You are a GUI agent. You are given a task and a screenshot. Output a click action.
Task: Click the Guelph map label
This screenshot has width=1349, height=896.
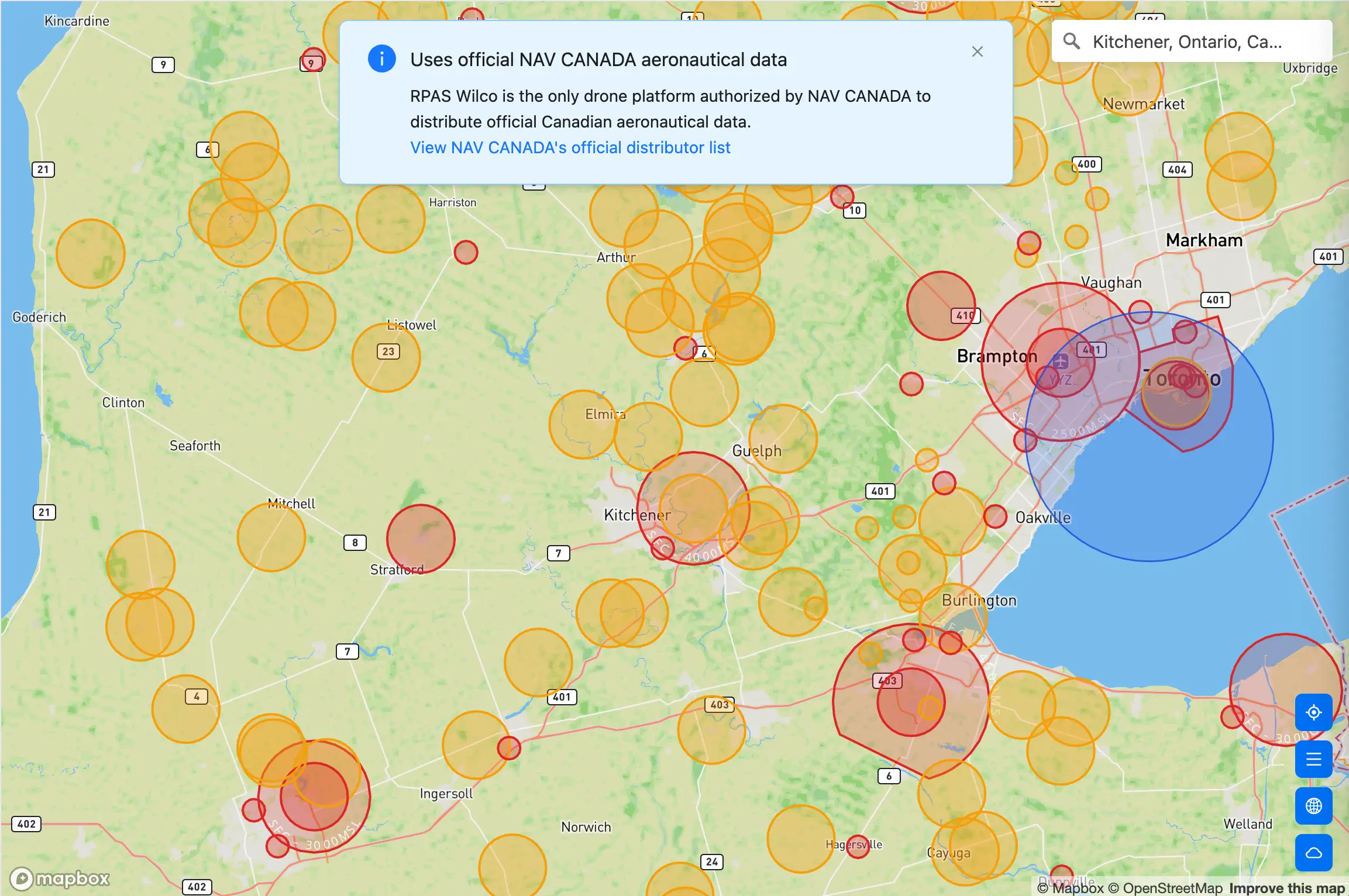point(756,450)
